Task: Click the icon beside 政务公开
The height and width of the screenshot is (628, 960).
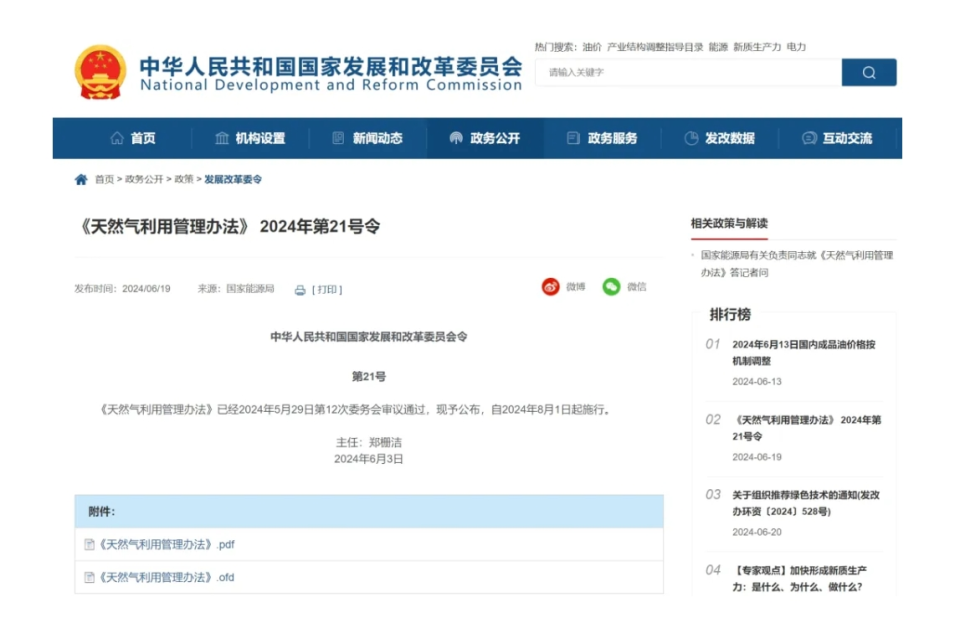Action: point(456,138)
